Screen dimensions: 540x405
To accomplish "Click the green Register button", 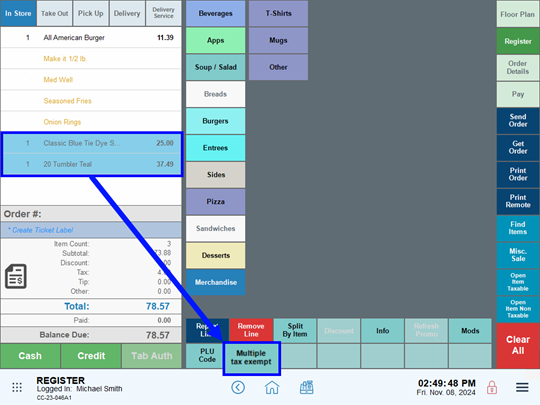I will 518,41.
